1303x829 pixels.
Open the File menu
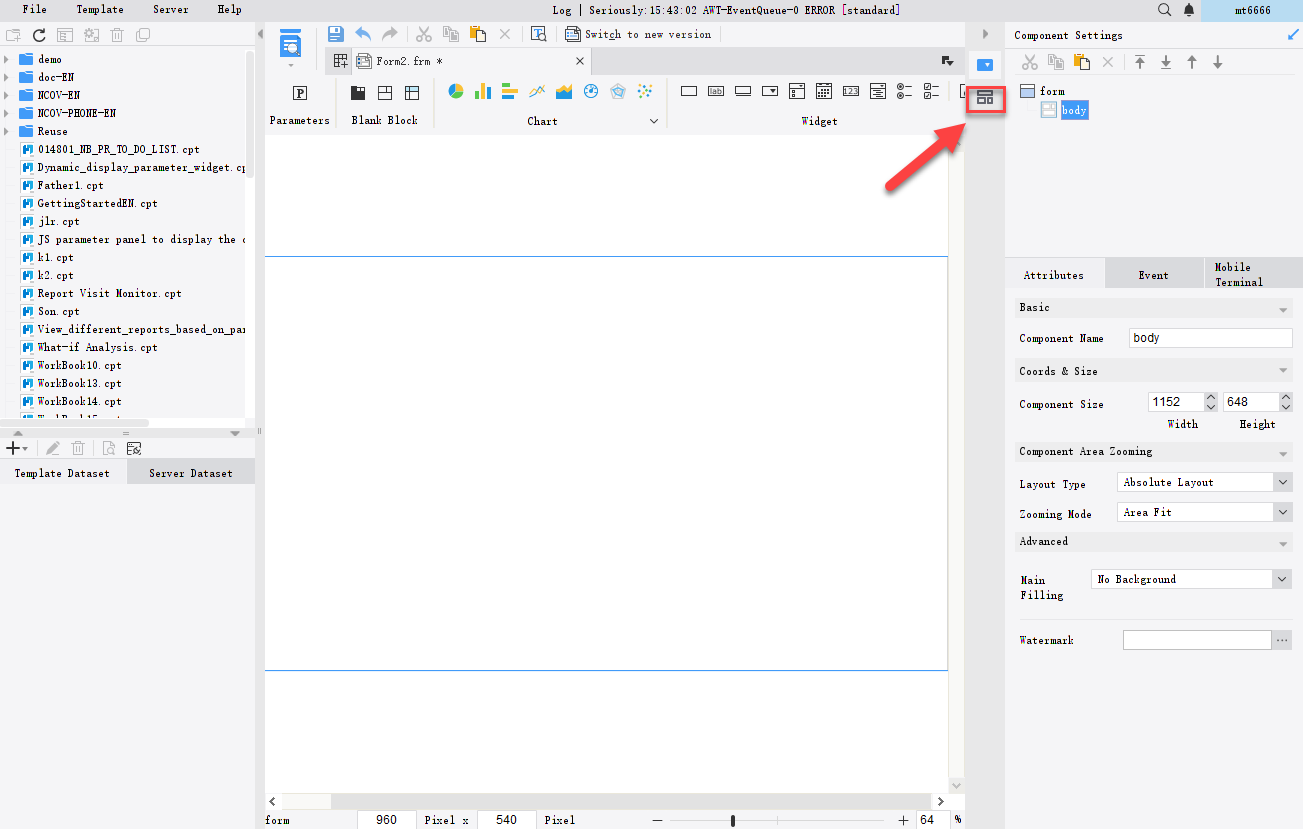click(x=34, y=9)
